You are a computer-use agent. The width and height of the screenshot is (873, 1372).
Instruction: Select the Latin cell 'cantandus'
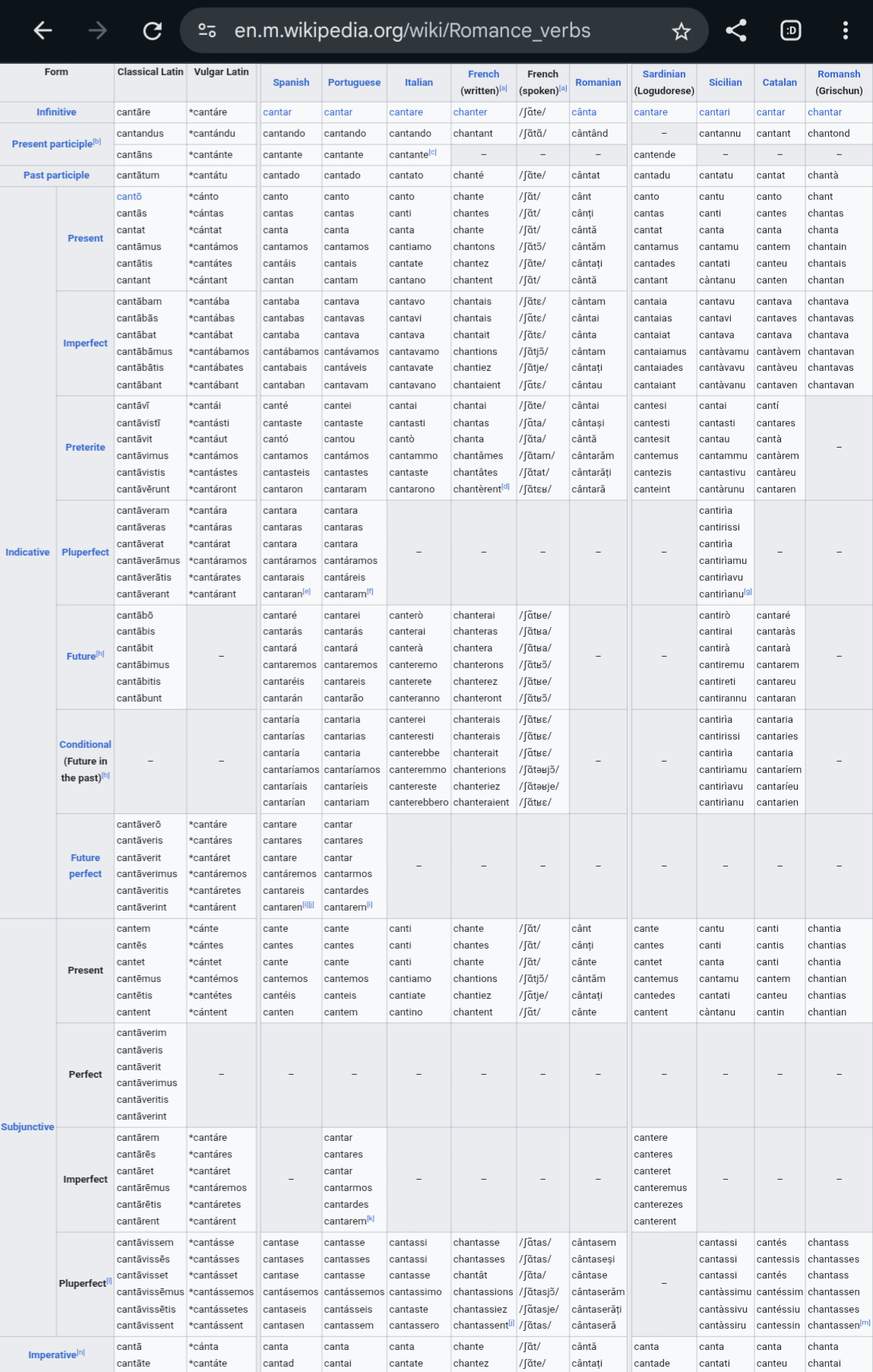coord(140,133)
